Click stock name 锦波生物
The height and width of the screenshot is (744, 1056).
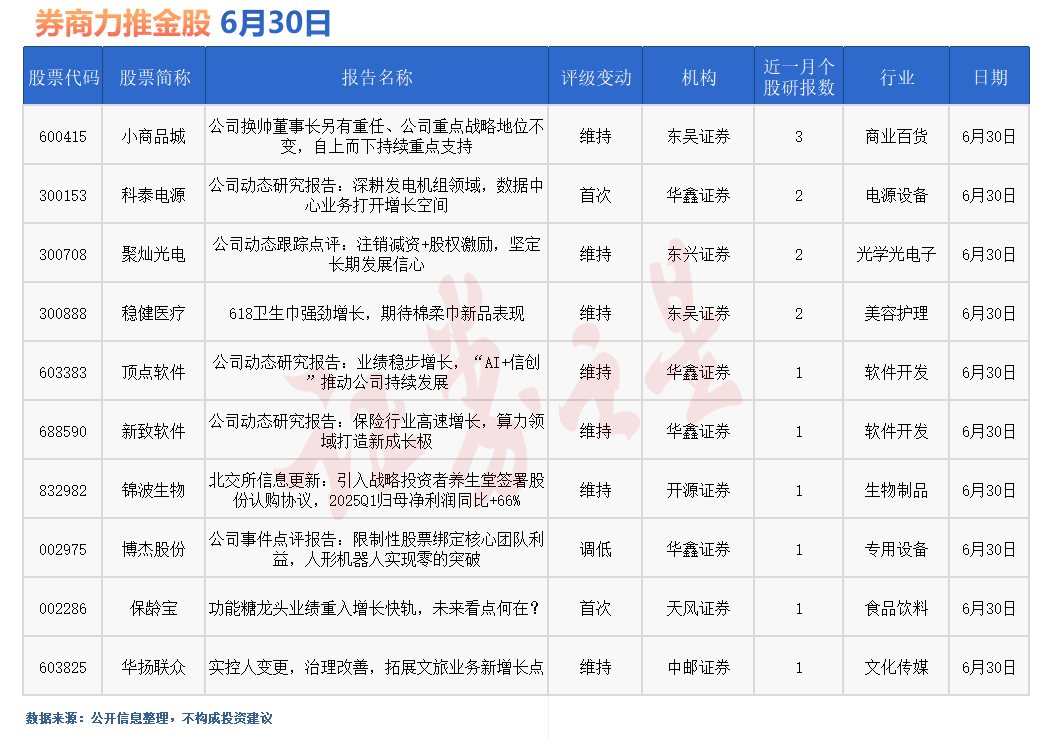154,491
